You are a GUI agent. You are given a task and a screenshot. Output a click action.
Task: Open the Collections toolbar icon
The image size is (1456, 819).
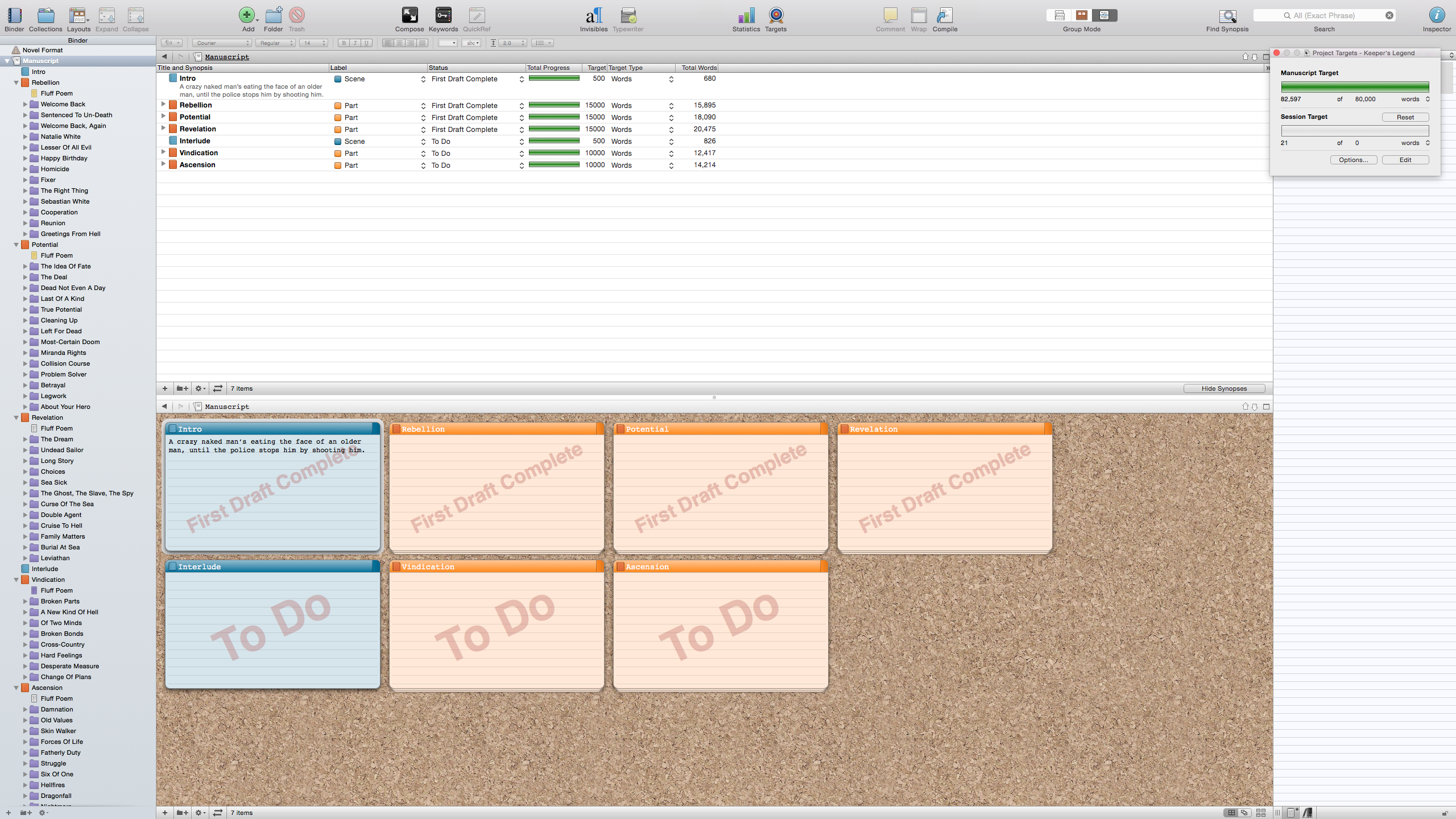(x=45, y=16)
